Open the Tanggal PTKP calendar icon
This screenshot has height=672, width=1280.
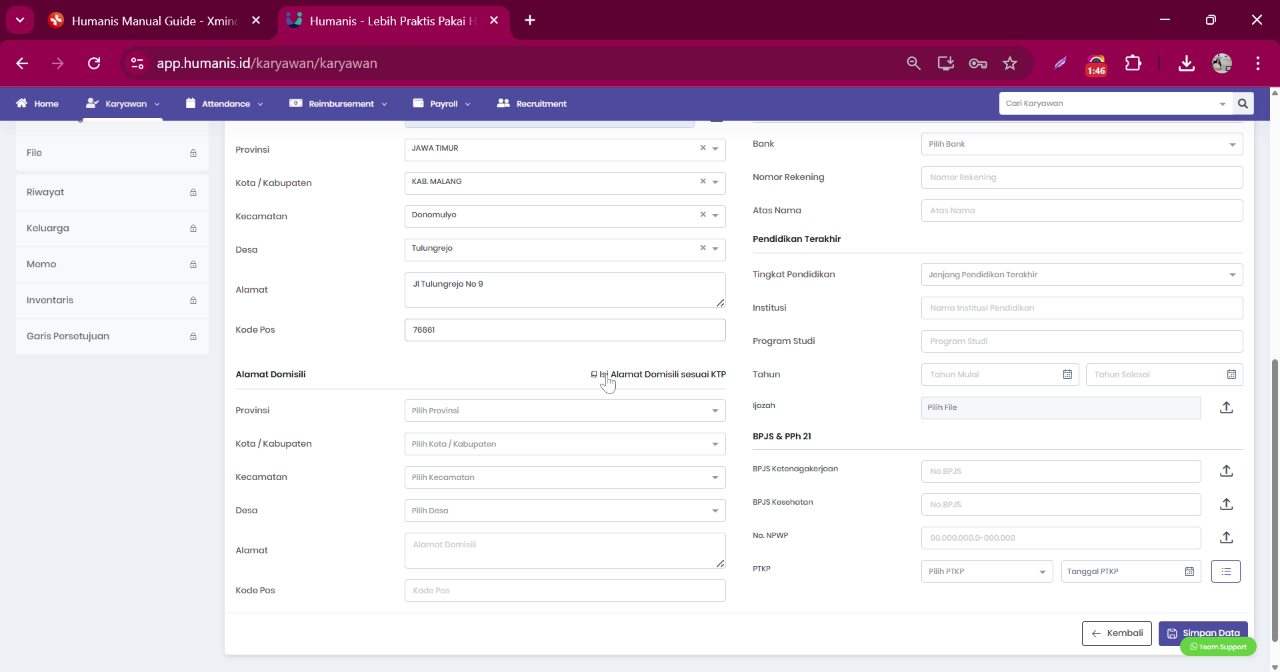point(1189,571)
